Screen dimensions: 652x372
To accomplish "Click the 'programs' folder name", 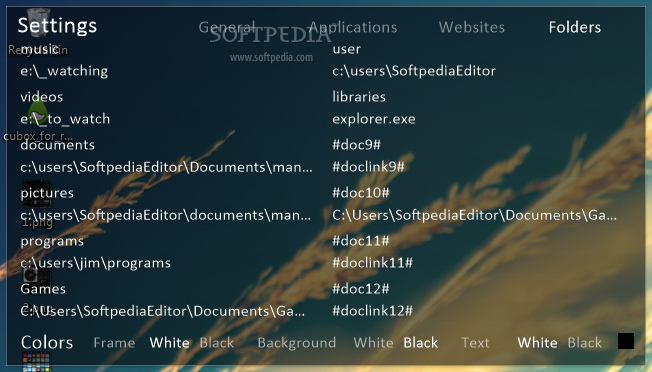I will 52,241.
